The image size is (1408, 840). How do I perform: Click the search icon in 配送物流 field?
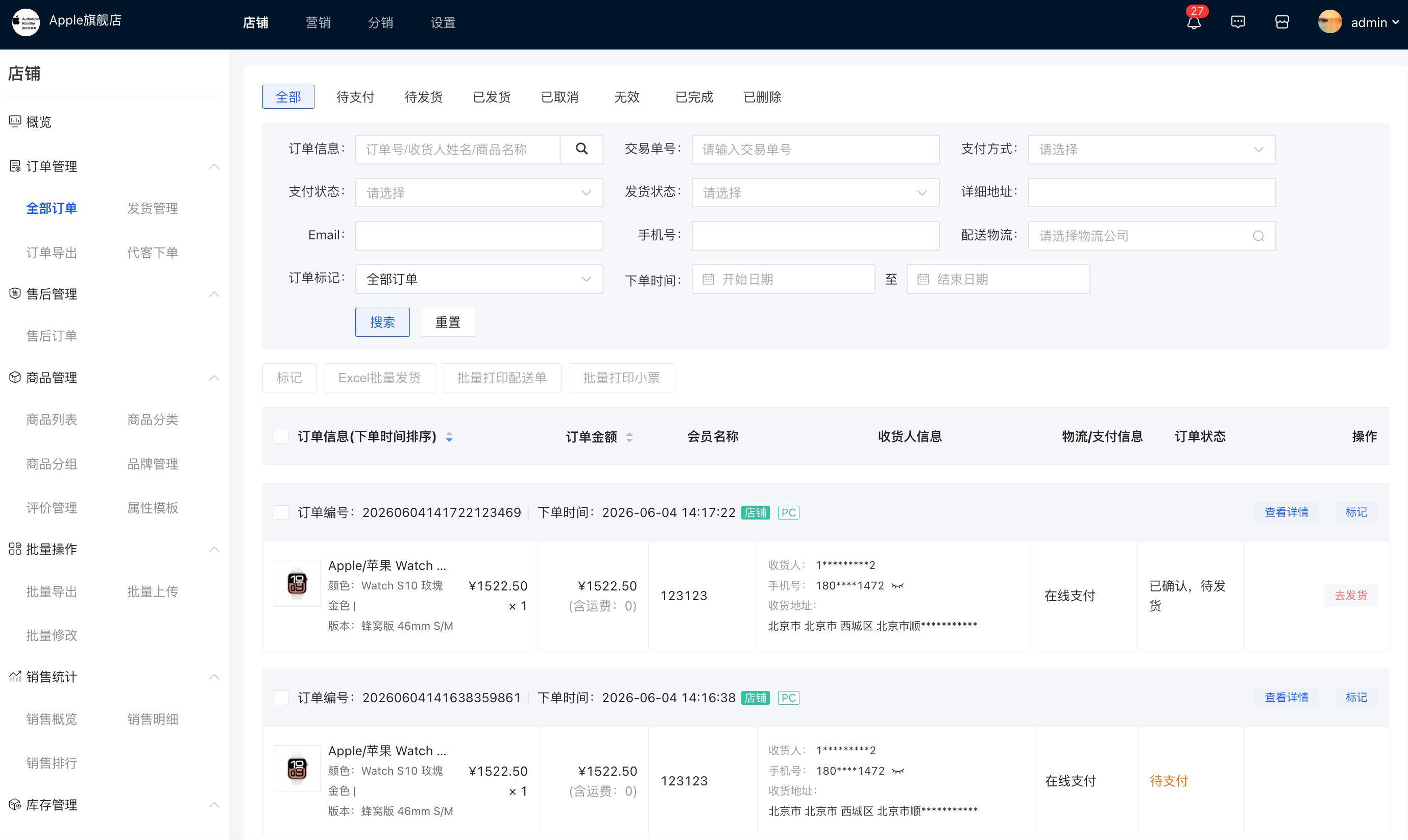click(x=1258, y=236)
